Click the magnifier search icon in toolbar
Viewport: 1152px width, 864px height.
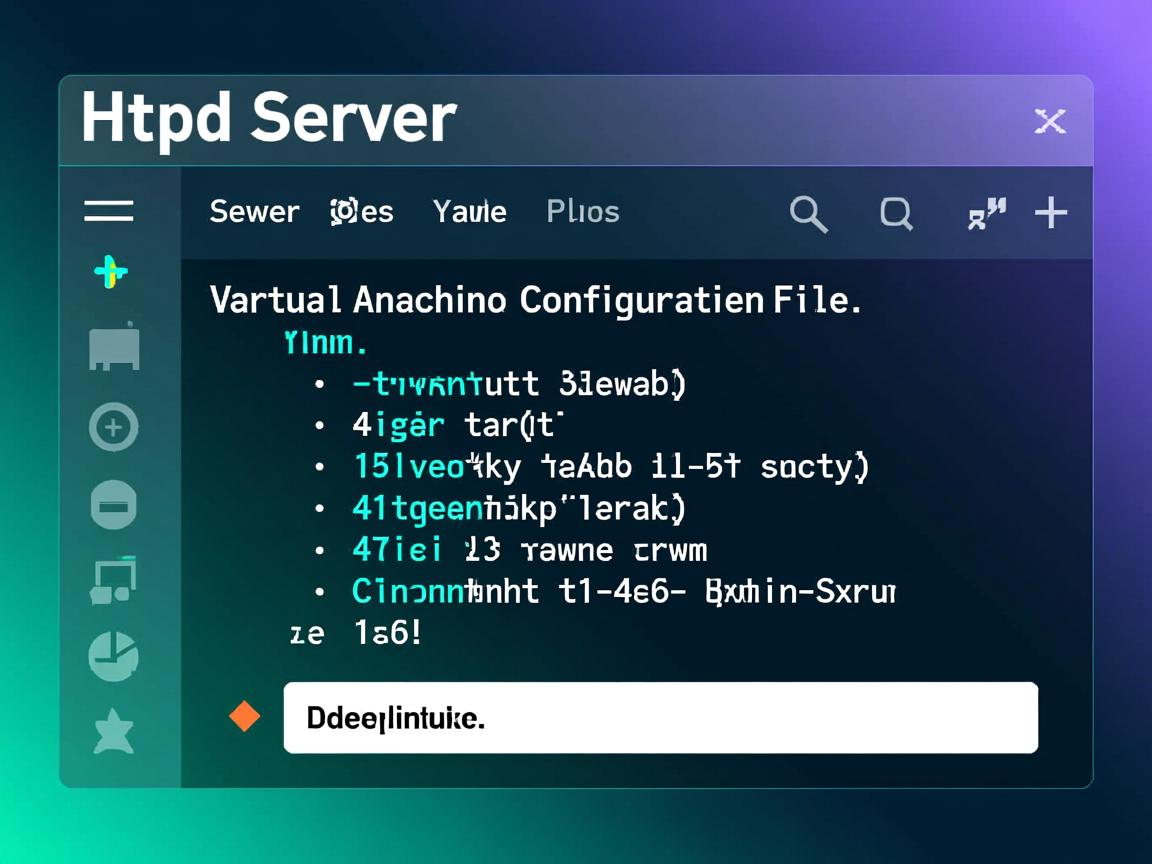point(808,213)
